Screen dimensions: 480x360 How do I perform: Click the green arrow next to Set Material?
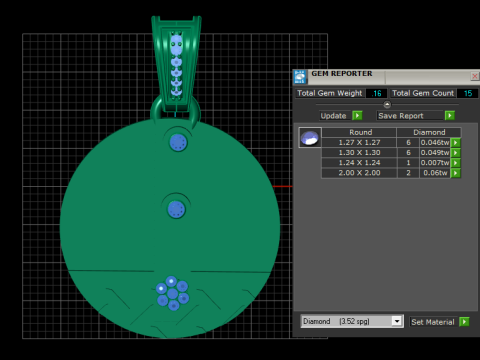tap(464, 322)
